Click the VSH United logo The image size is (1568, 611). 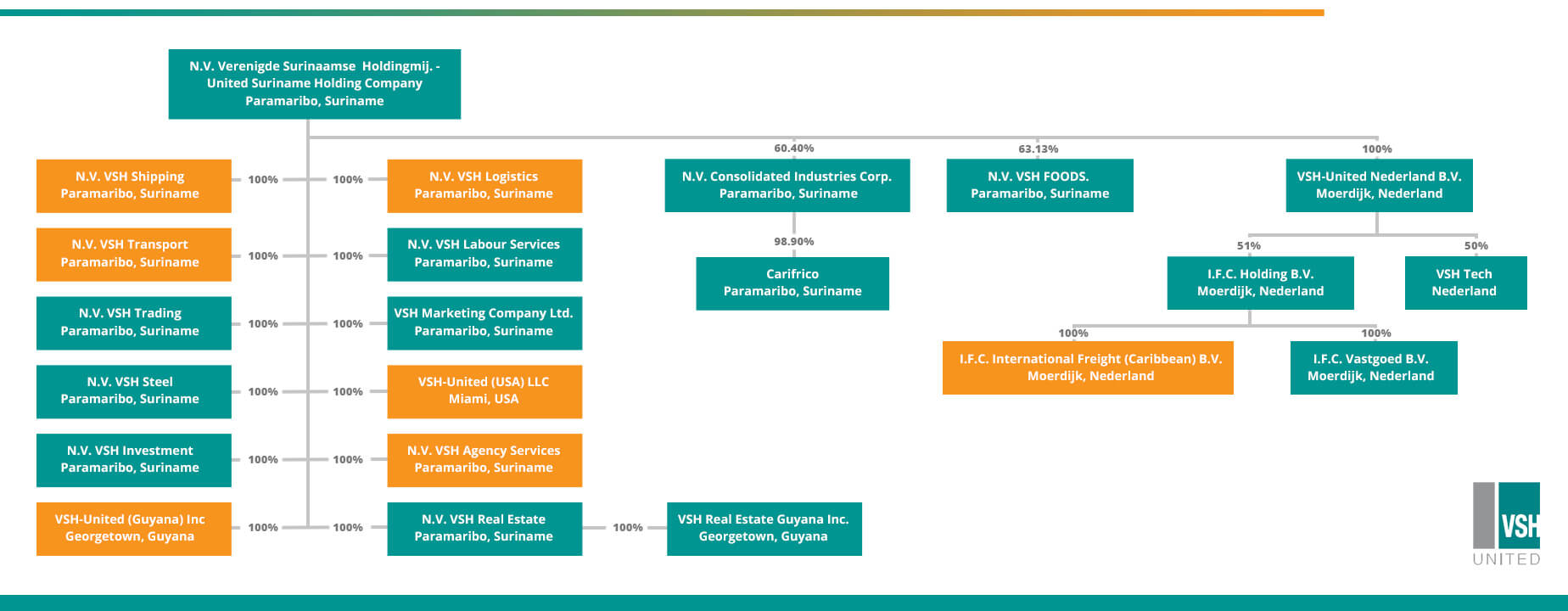tap(1507, 522)
